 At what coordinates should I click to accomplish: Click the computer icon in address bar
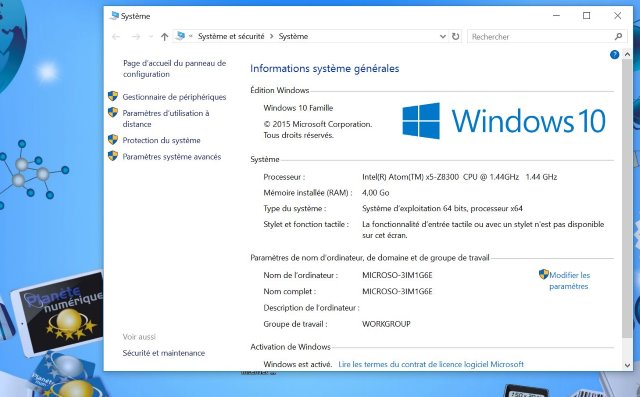point(180,36)
